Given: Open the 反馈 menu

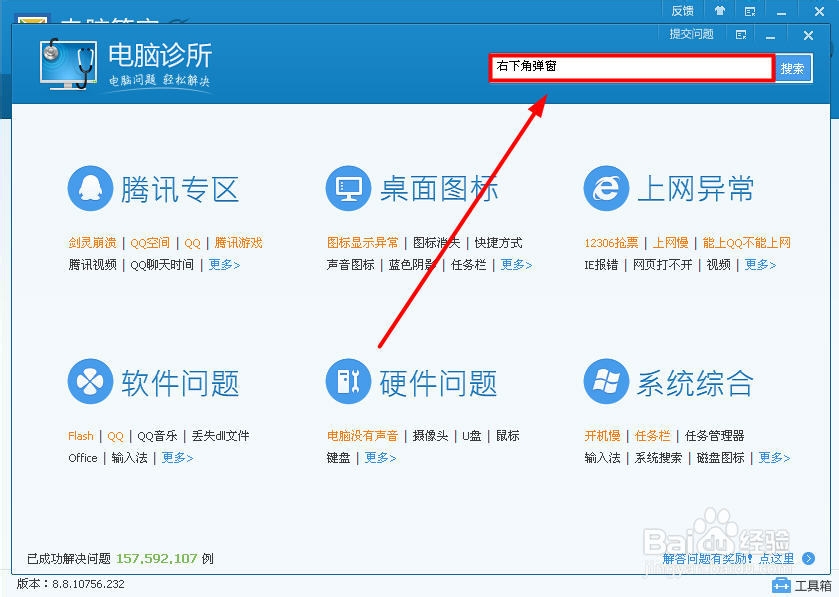Looking at the screenshot, I should tap(683, 11).
